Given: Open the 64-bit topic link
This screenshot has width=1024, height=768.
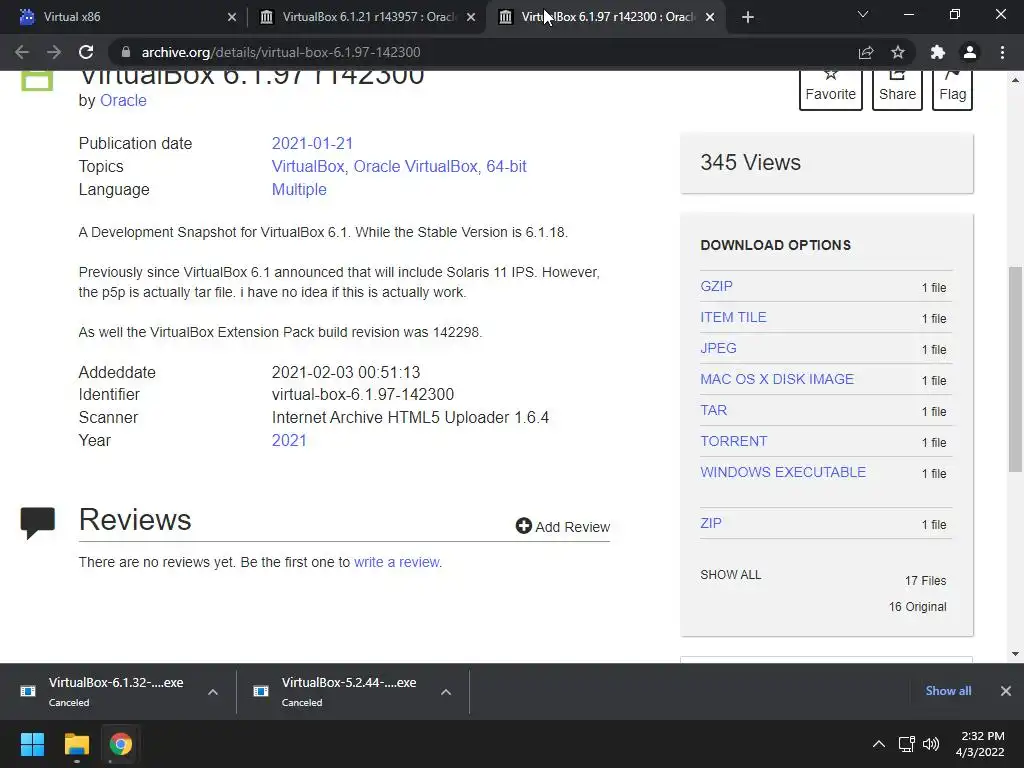Looking at the screenshot, I should pyautogui.click(x=506, y=167).
